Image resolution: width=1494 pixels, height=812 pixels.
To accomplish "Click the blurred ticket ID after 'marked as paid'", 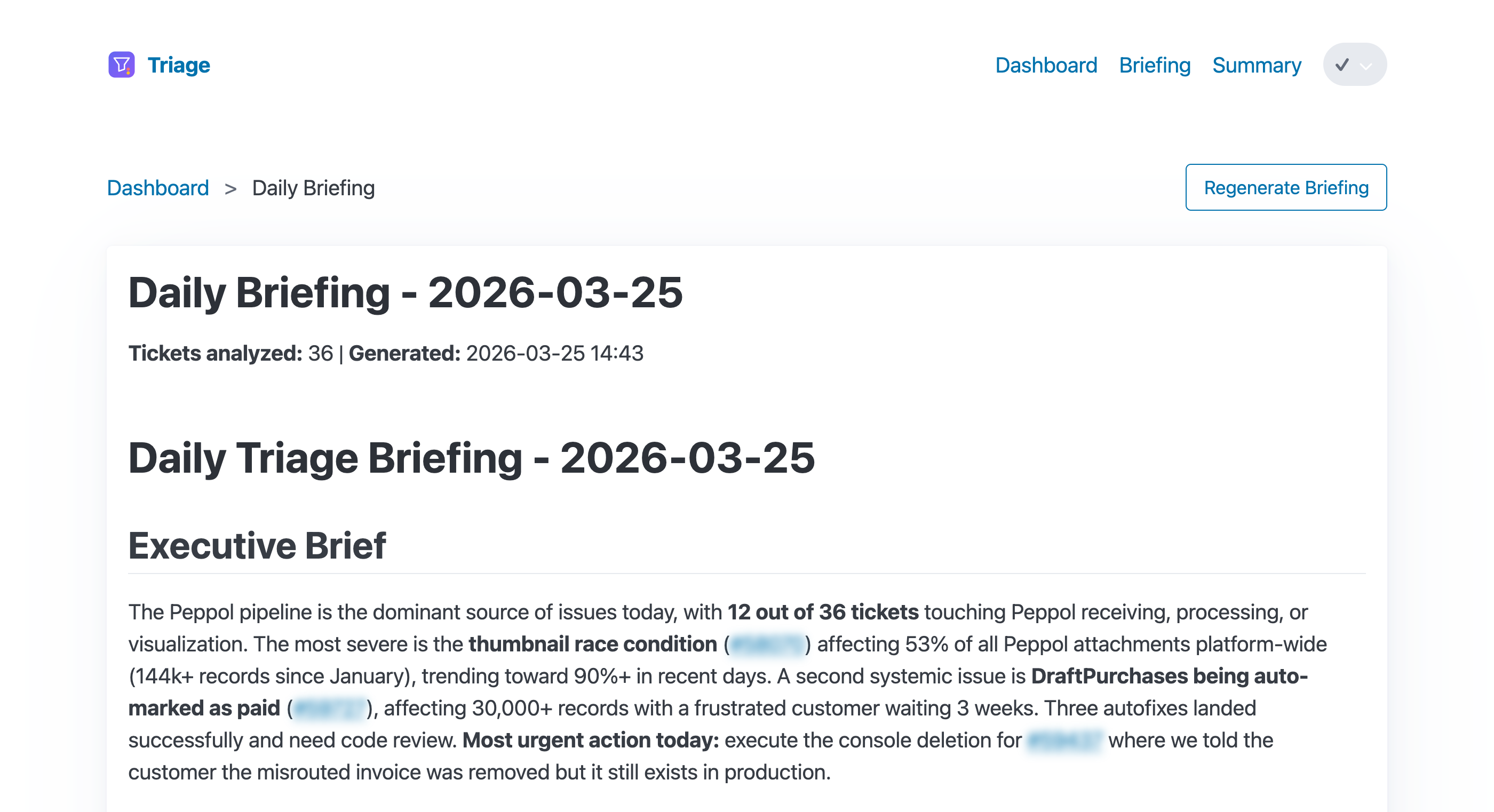I will tap(331, 707).
